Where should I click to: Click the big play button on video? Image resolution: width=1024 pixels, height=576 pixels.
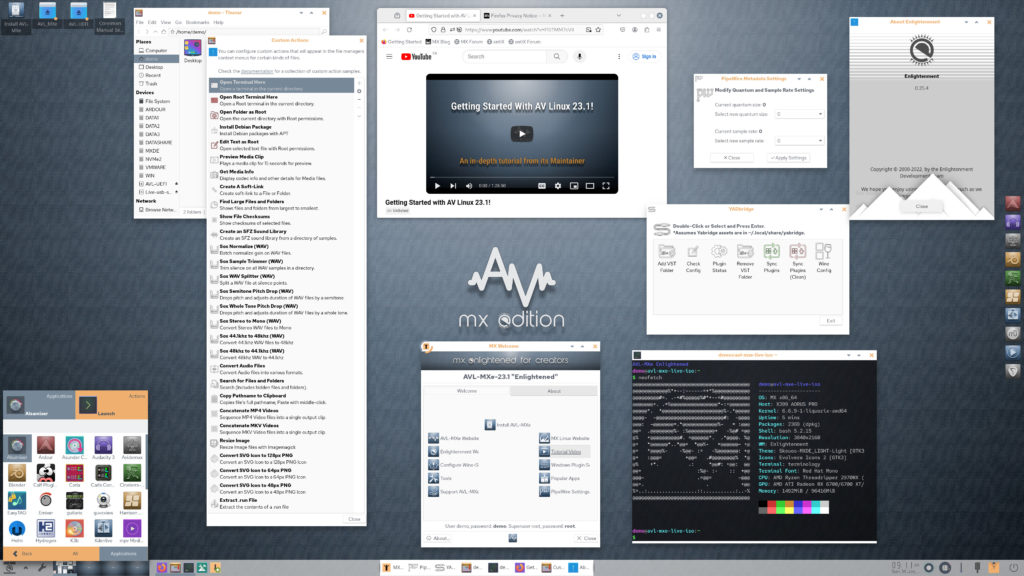pyautogui.click(x=521, y=134)
